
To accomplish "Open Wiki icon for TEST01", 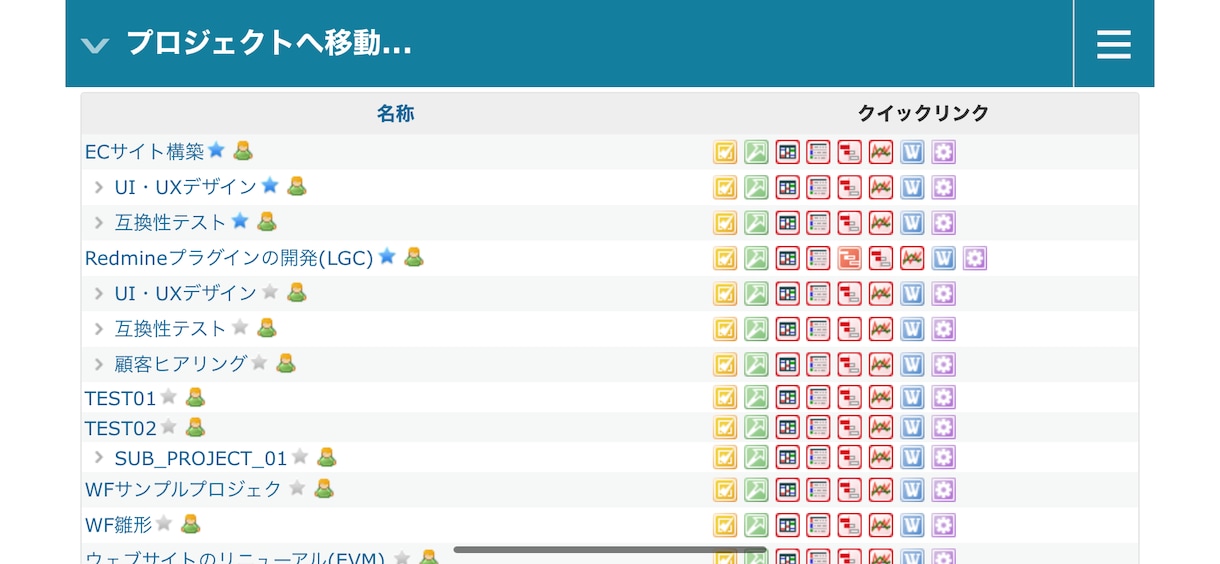I will (912, 398).
